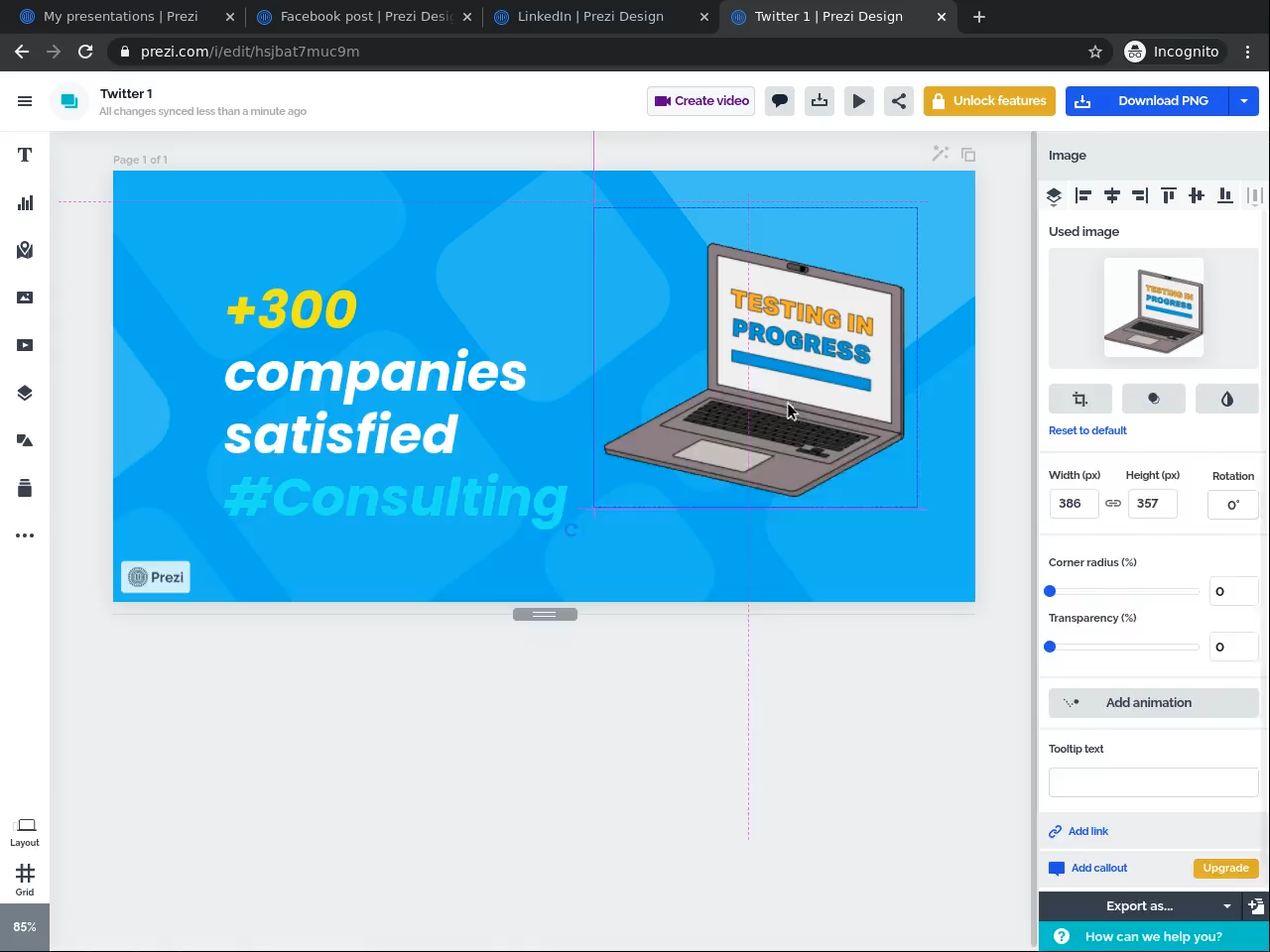Open the layer order arrange dropdown

[1054, 196]
